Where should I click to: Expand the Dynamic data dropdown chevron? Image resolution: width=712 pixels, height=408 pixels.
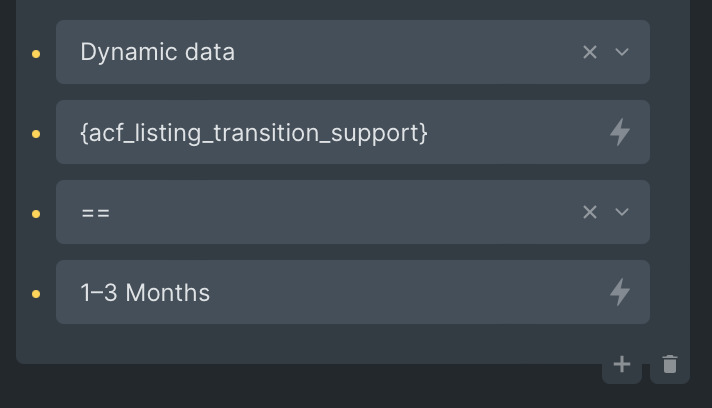(x=622, y=52)
